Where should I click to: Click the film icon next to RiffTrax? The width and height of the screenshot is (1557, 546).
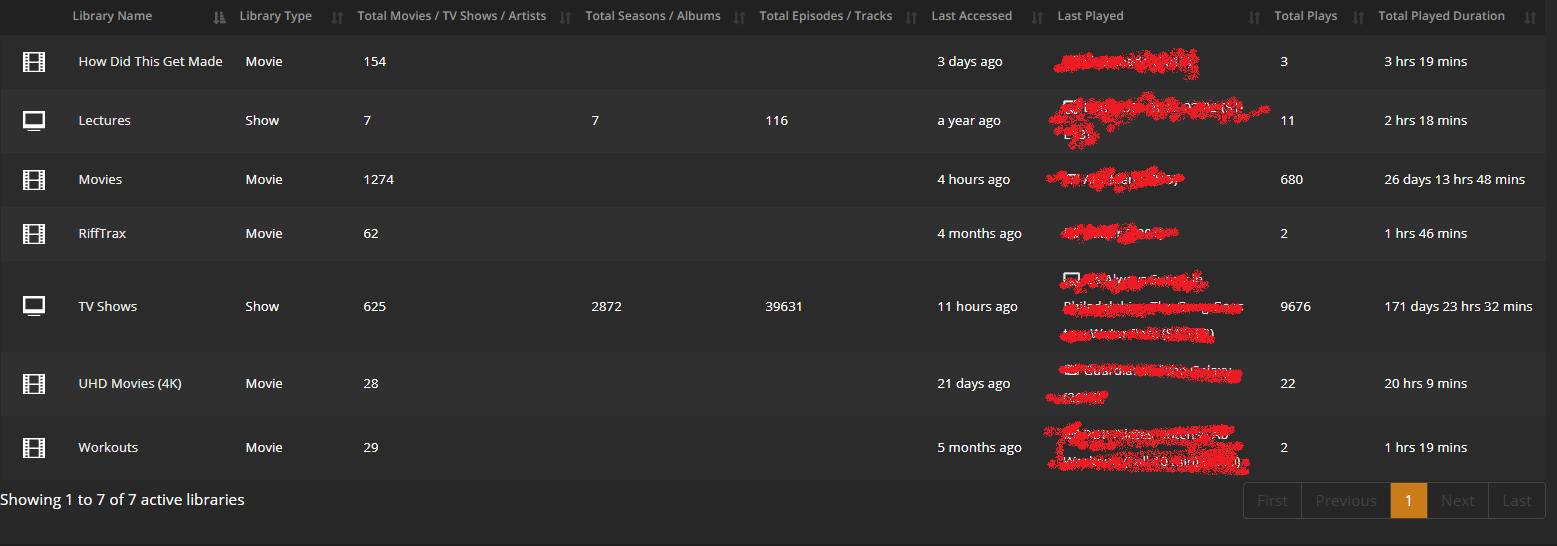pyautogui.click(x=34, y=234)
